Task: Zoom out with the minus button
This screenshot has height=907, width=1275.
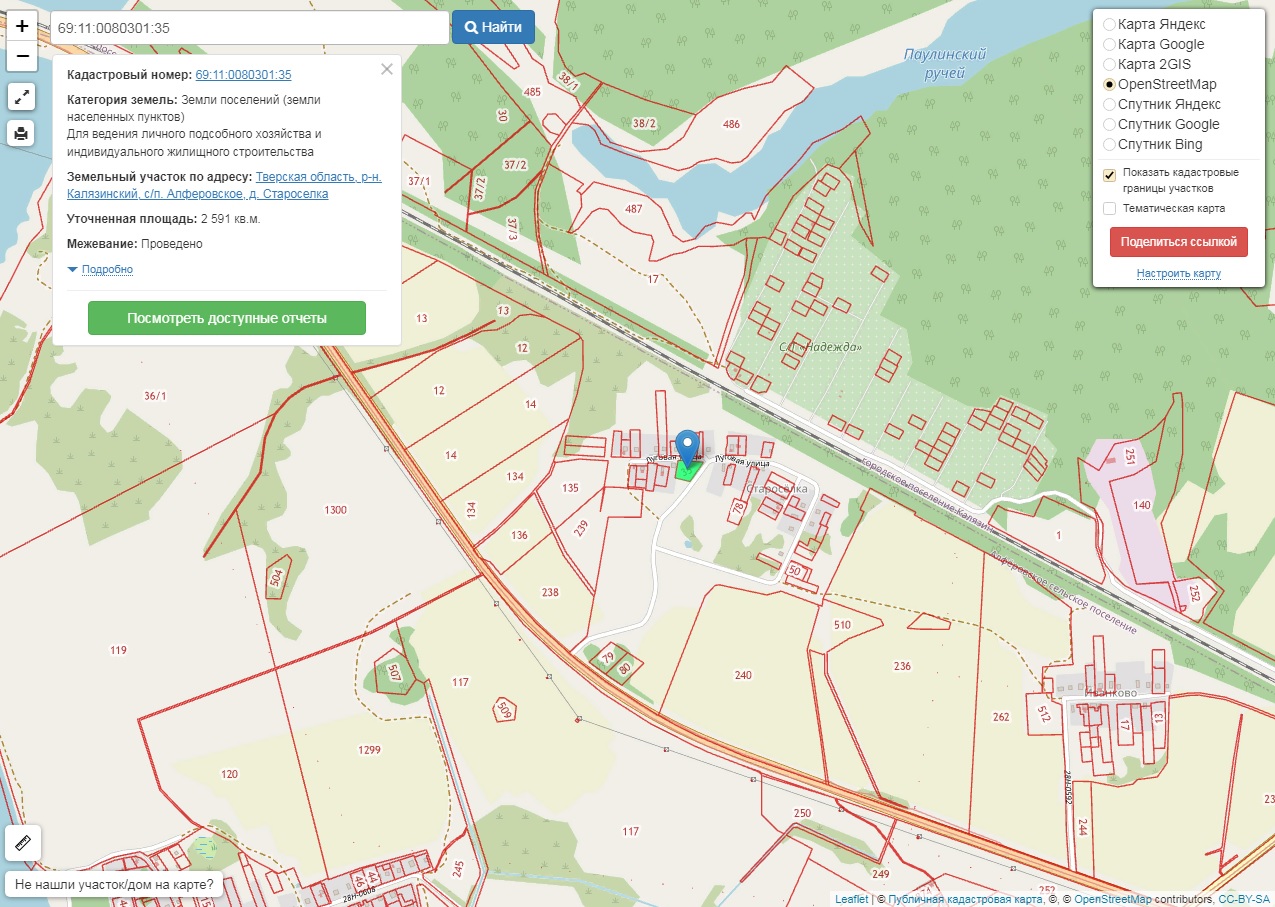Action: 22,57
